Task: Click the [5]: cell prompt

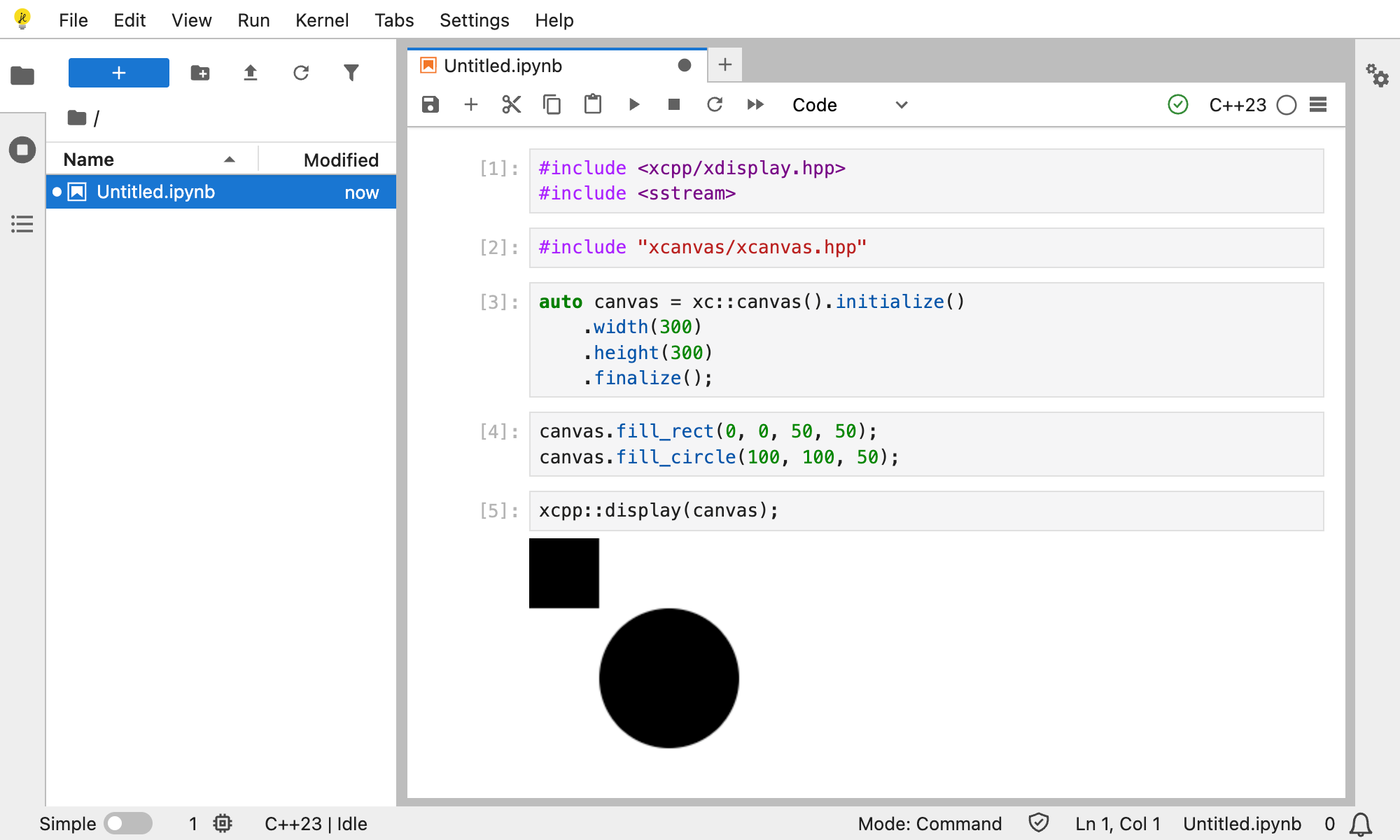Action: click(x=499, y=511)
